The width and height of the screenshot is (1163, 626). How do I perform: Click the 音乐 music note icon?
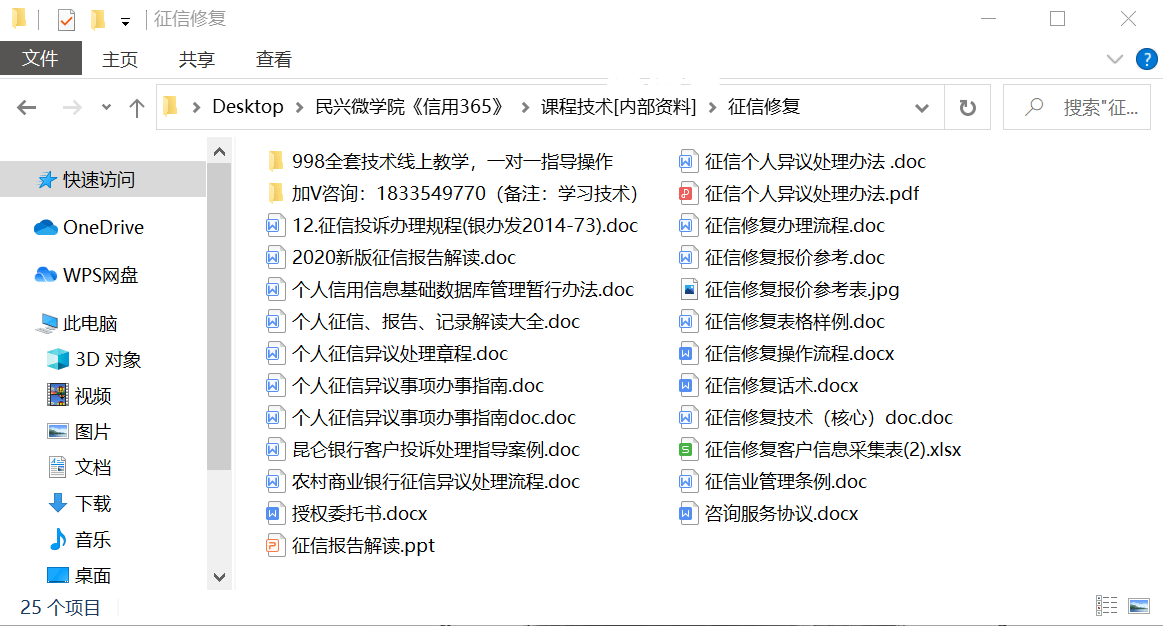(x=58, y=538)
